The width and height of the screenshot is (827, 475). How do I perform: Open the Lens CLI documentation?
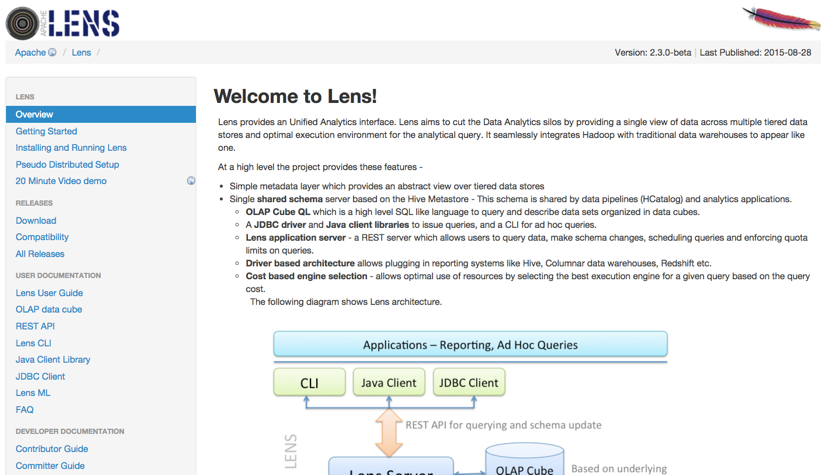click(33, 343)
